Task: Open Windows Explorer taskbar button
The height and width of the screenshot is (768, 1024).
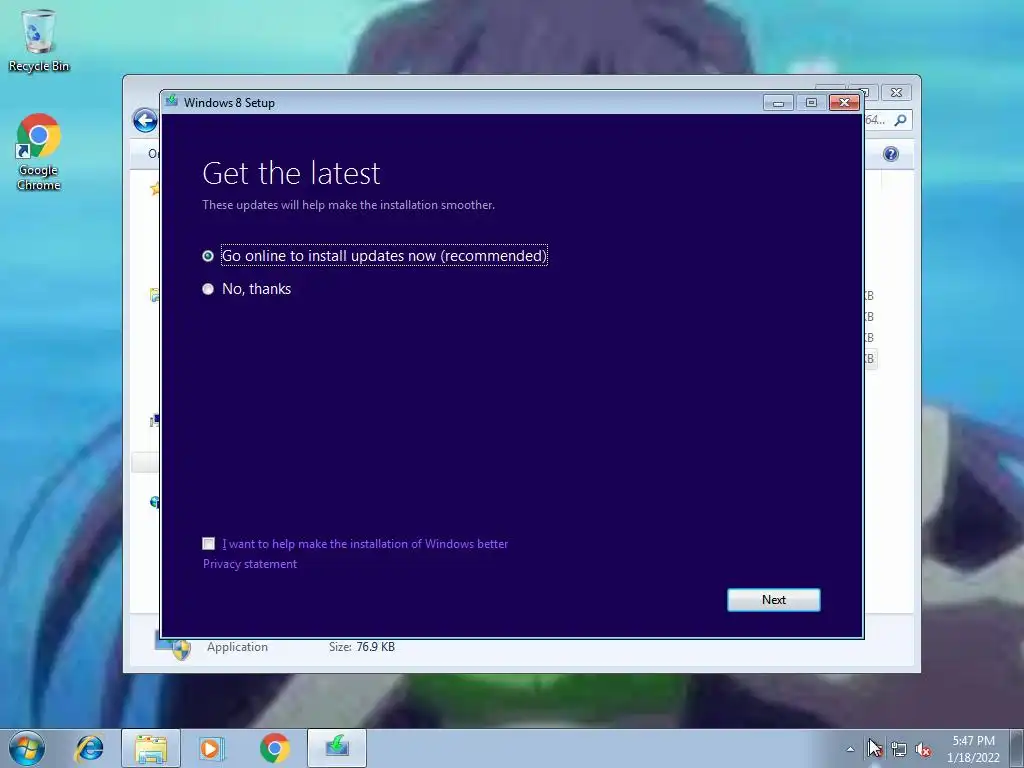Action: (x=151, y=748)
